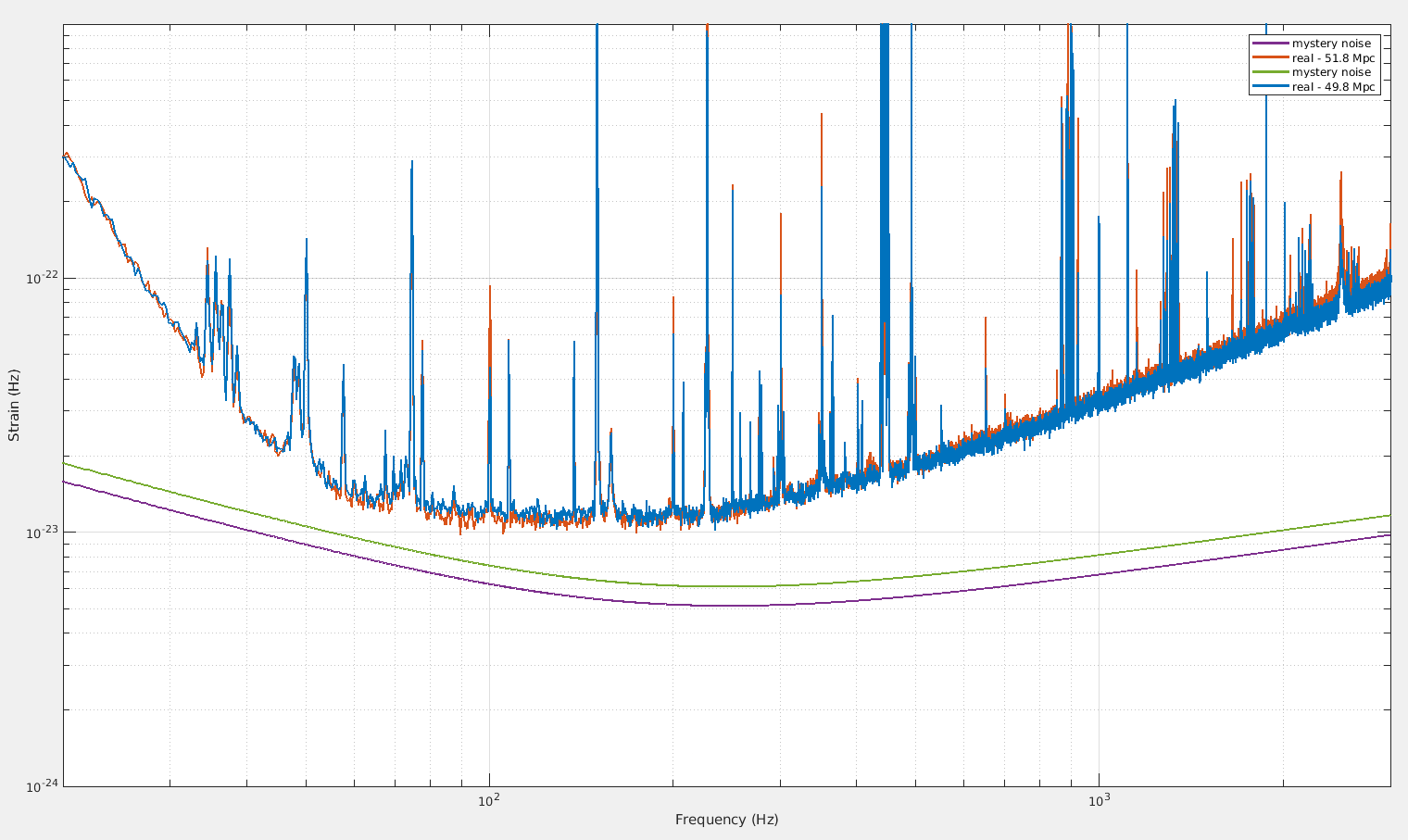Screen dimensions: 1408x840
Task: Select the 'real - 51.8 Mpc' legend label
Action: pyautogui.click(x=1334, y=58)
